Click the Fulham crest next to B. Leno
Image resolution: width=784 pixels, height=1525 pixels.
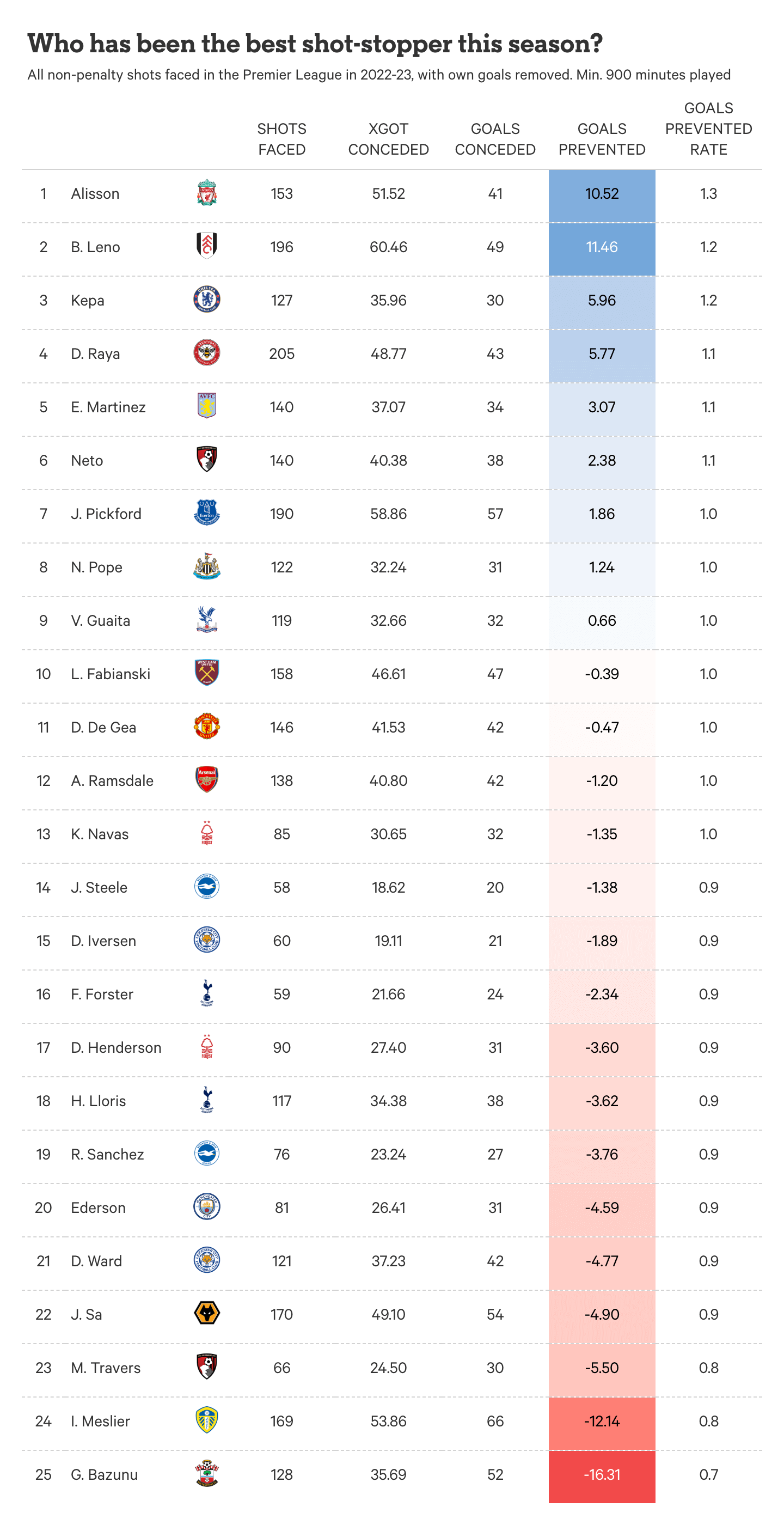click(x=206, y=246)
